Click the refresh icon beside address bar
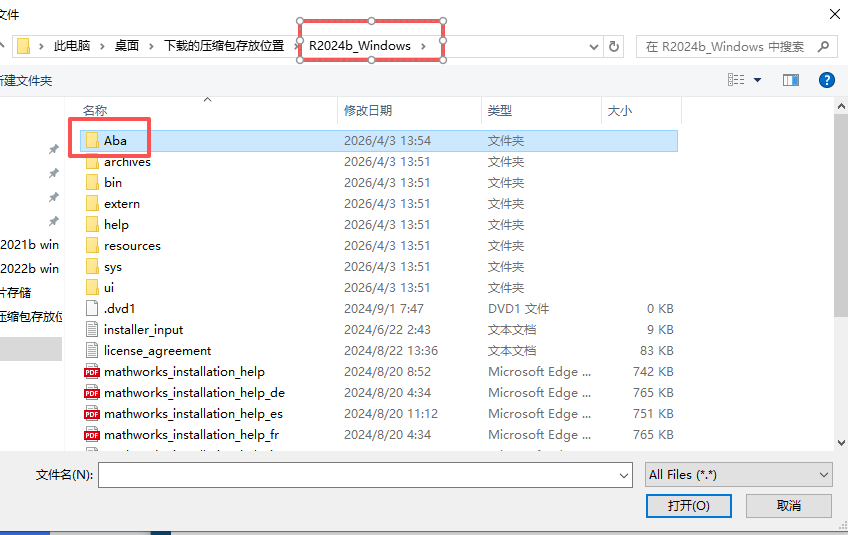This screenshot has width=848, height=535. [x=614, y=47]
